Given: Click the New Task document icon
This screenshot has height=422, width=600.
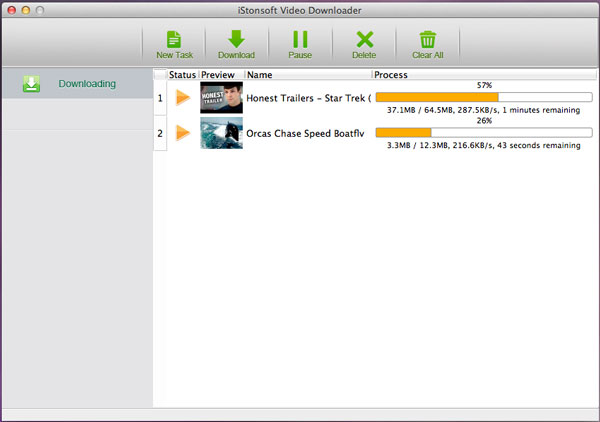Looking at the screenshot, I should point(174,39).
